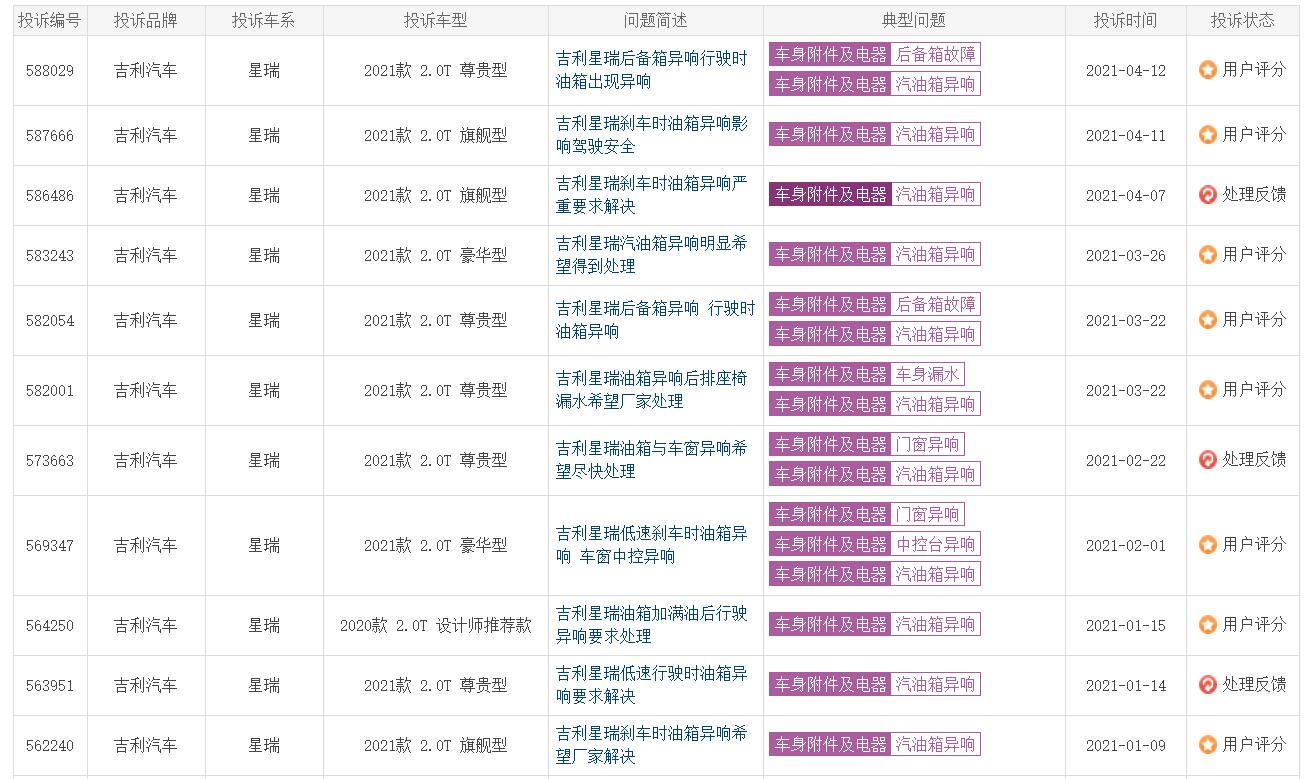Open complaint 吉利星瑞刹车时油箱异响影响驾驶安全
Image resolution: width=1315 pixels, height=779 pixels.
(x=651, y=135)
